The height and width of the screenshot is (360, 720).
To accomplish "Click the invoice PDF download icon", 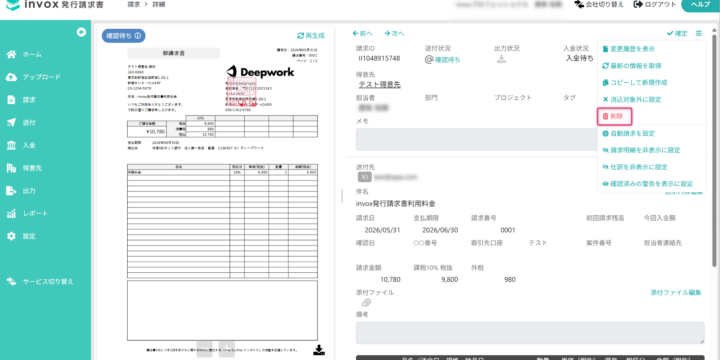I will coord(319,350).
